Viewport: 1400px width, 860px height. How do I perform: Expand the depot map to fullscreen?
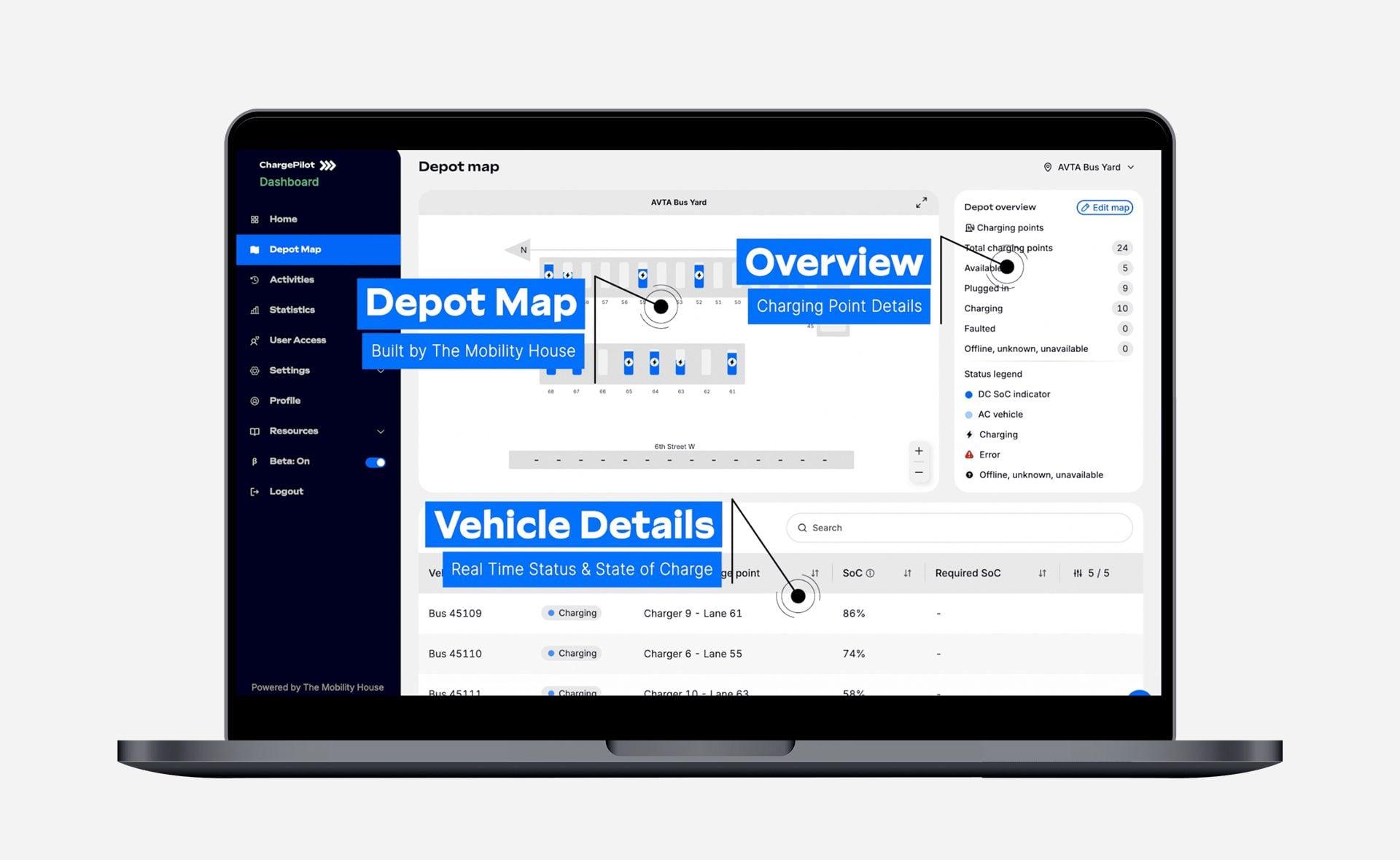(922, 203)
